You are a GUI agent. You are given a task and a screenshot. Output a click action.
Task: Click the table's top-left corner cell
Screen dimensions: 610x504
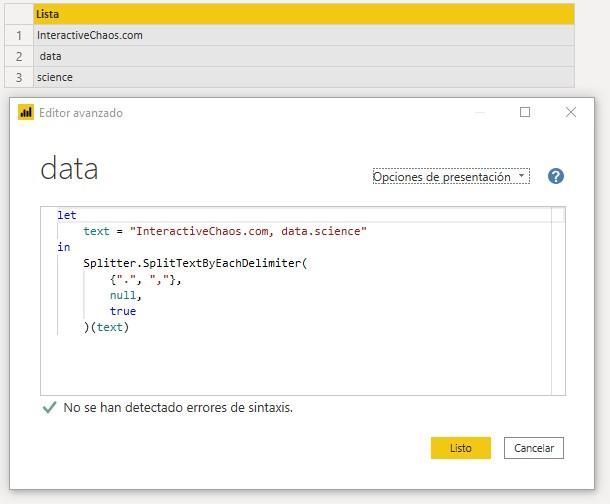tap(18, 14)
